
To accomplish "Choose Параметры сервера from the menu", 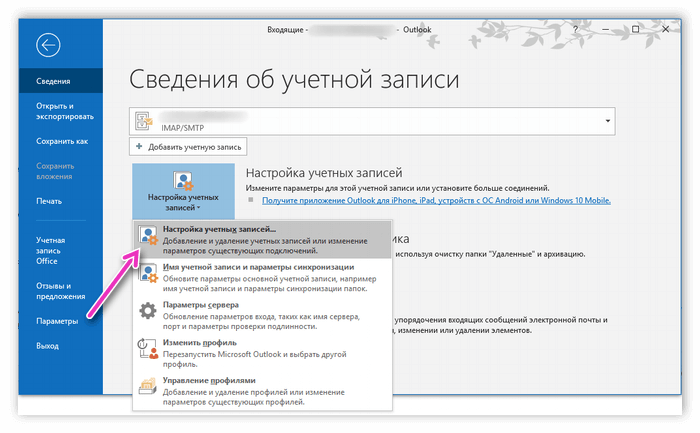I will (x=262, y=315).
